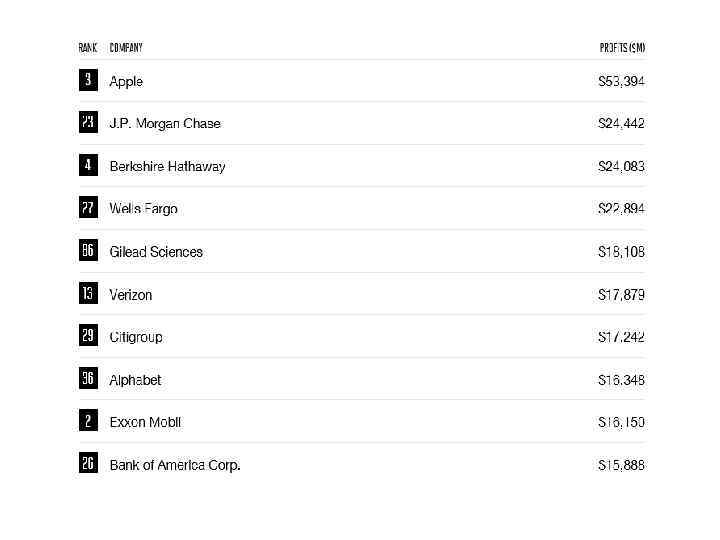Sort by the RANK column header
This screenshot has width=720, height=540.
tap(88, 47)
